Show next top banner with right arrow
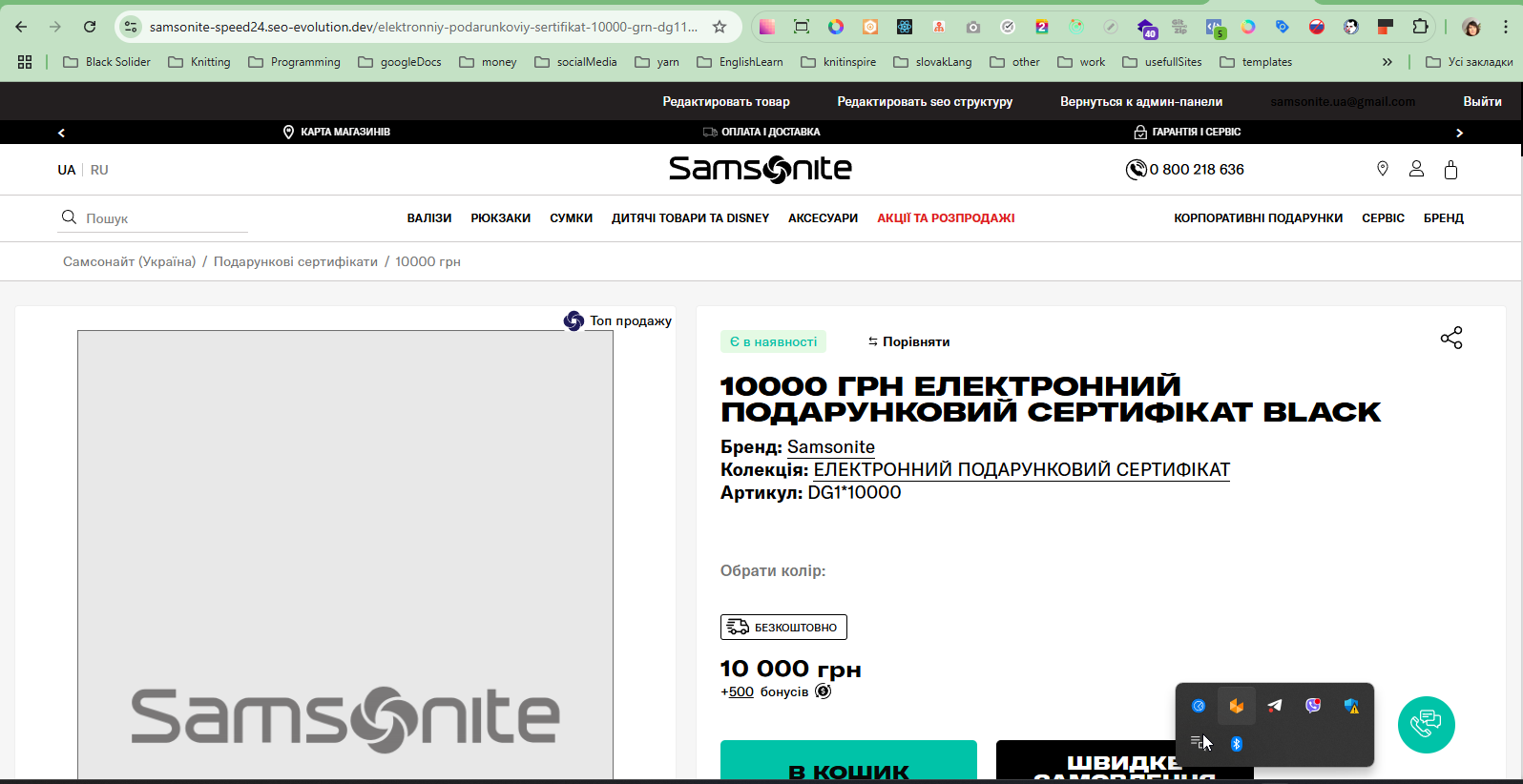This screenshot has width=1523, height=784. (1459, 133)
